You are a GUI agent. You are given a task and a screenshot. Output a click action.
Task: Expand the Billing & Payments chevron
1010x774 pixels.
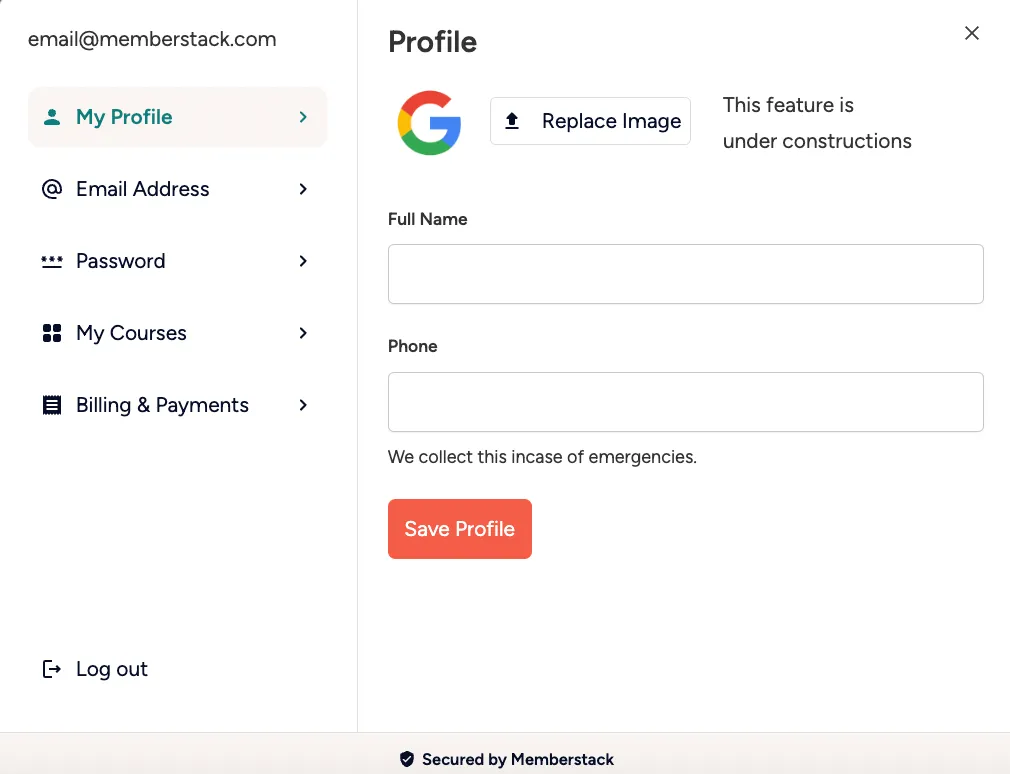pyautogui.click(x=303, y=405)
